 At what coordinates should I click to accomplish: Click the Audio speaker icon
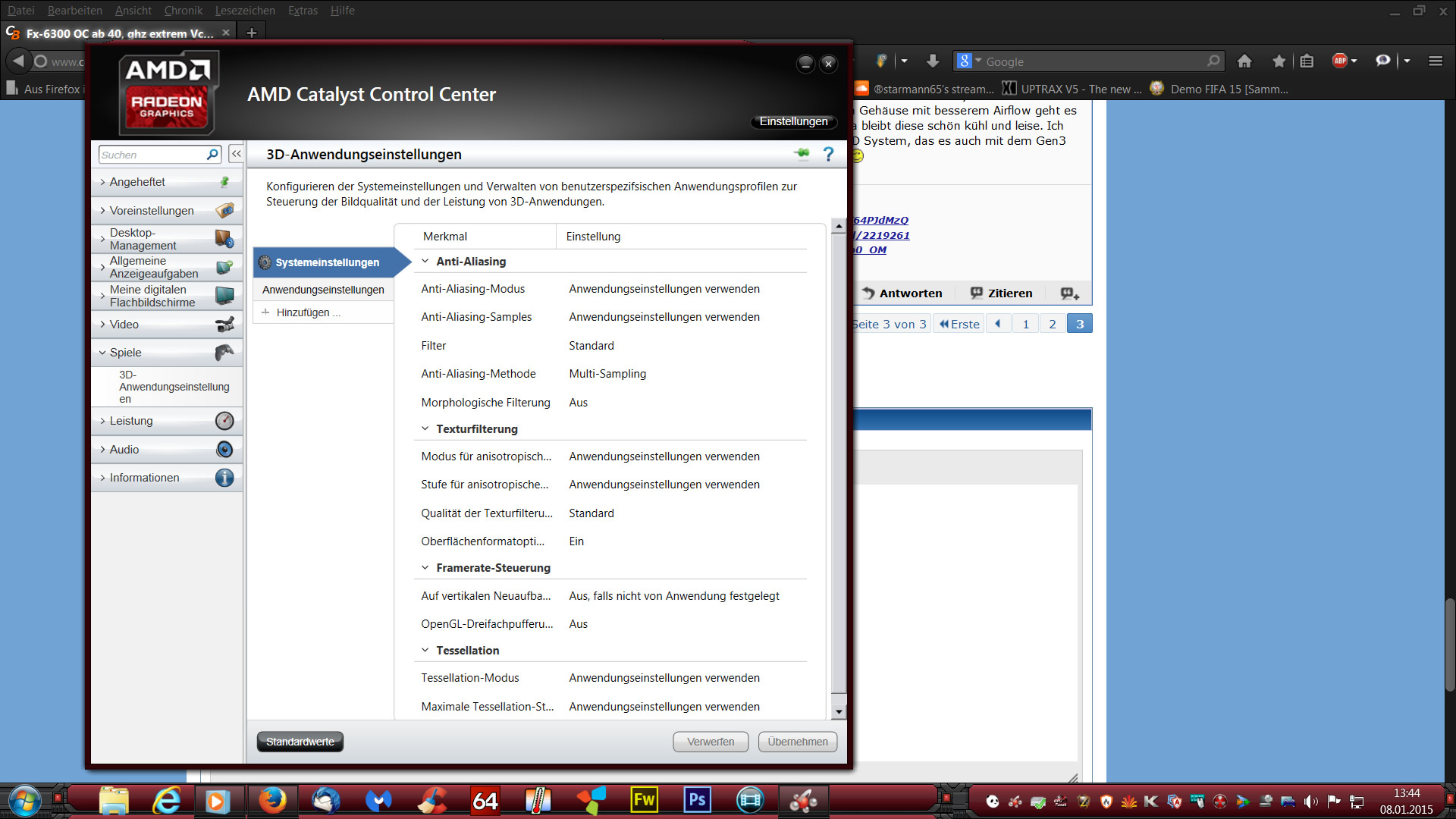(x=224, y=450)
